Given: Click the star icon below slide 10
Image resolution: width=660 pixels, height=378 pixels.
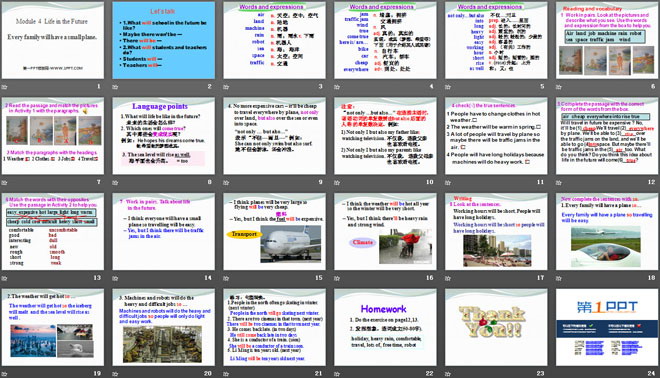Looking at the screenshot, I should (337, 183).
